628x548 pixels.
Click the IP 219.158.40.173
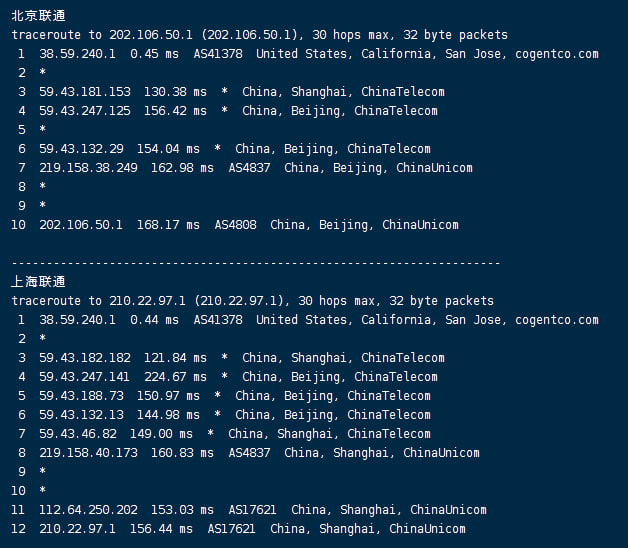click(x=88, y=453)
